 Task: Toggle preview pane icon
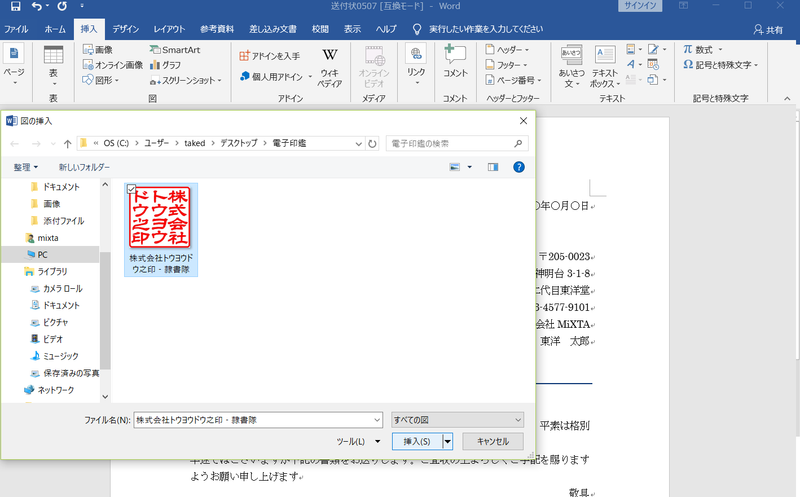point(493,167)
